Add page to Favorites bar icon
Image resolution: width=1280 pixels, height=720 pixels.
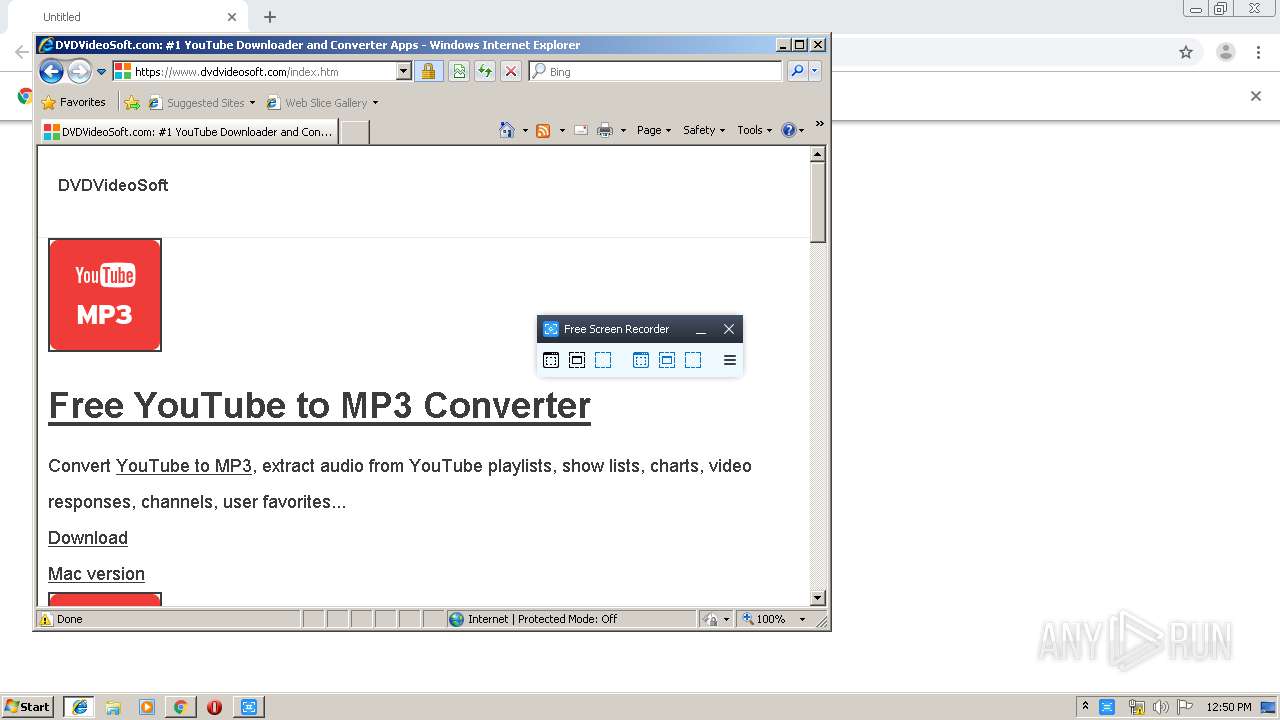click(x=132, y=102)
